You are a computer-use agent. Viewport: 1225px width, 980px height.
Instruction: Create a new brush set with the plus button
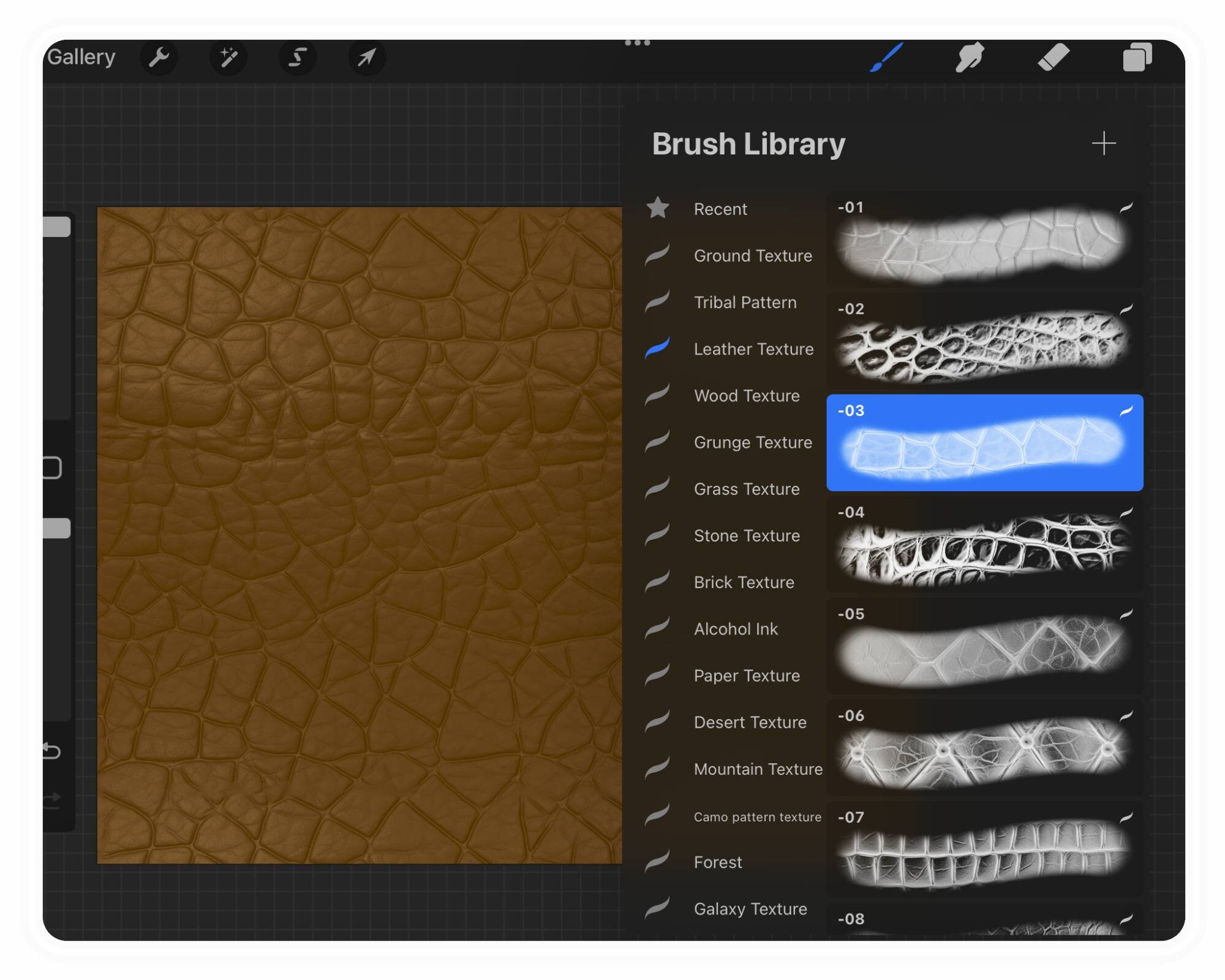pyautogui.click(x=1104, y=143)
